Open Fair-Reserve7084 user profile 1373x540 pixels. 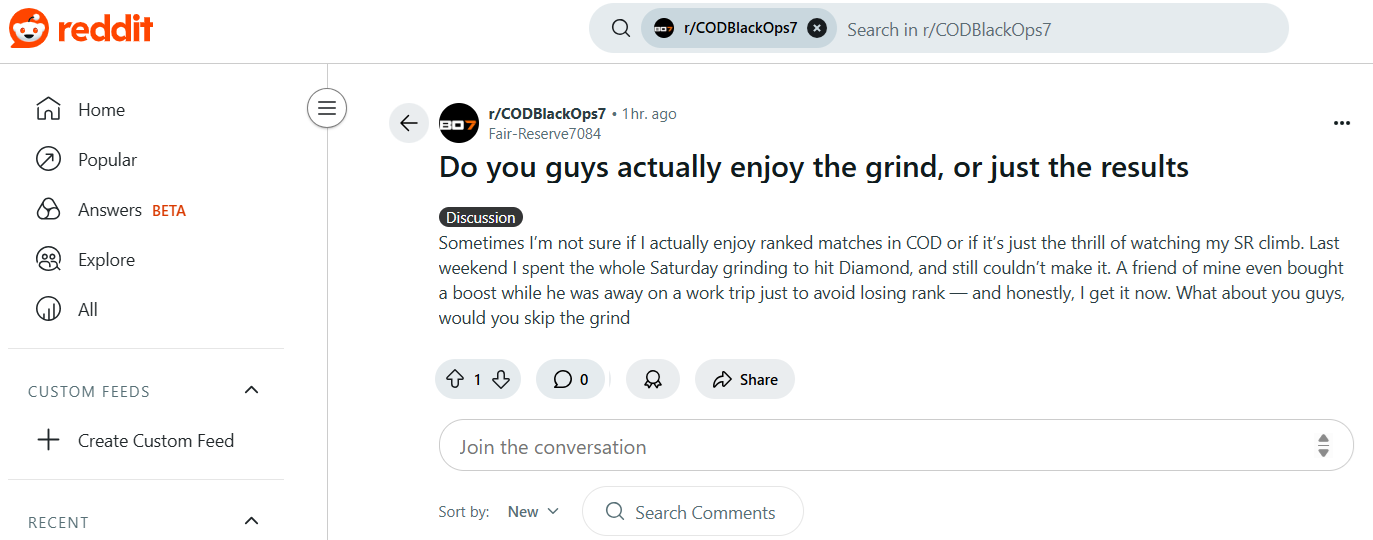point(545,134)
